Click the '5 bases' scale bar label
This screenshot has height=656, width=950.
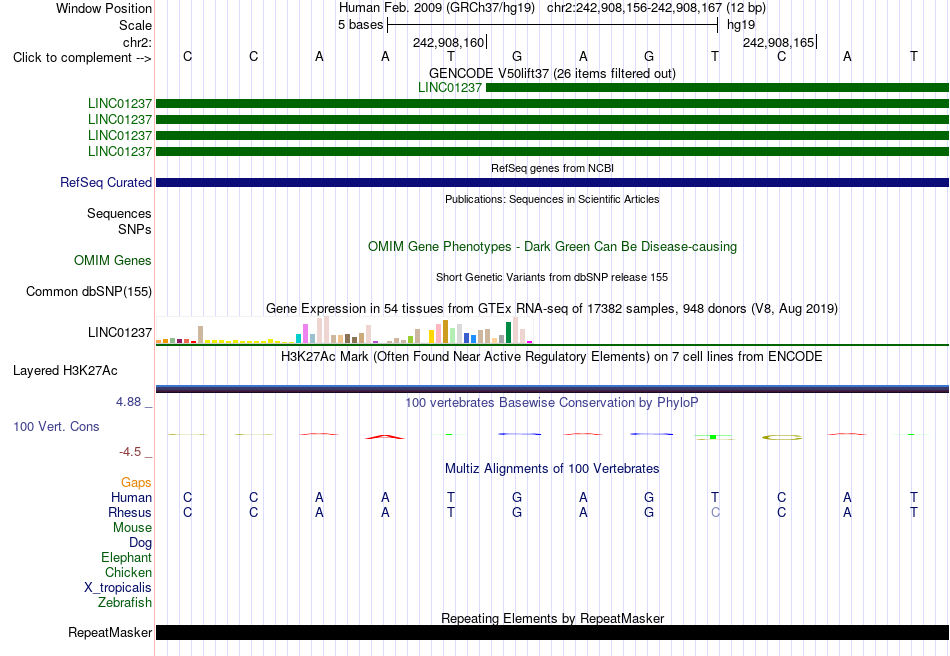pyautogui.click(x=360, y=25)
